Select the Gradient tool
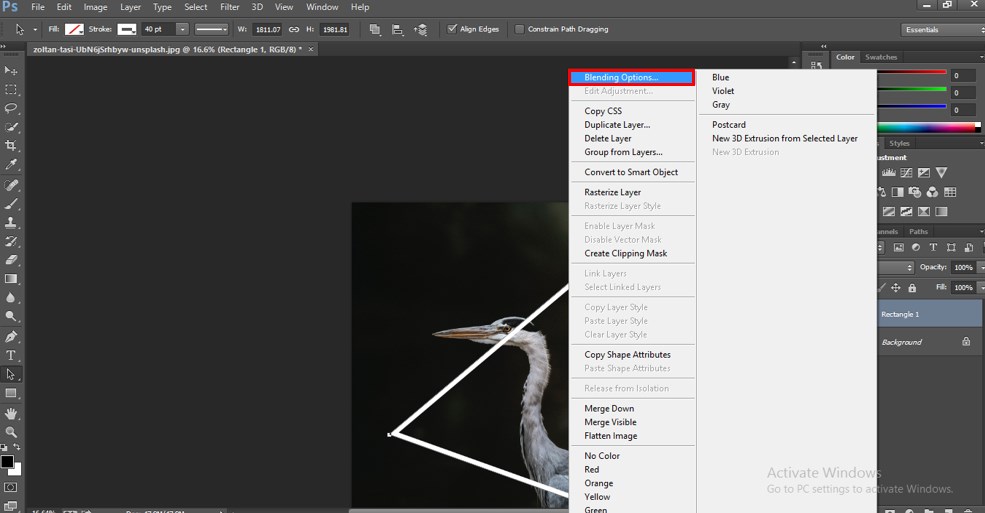985x513 pixels. [11, 278]
